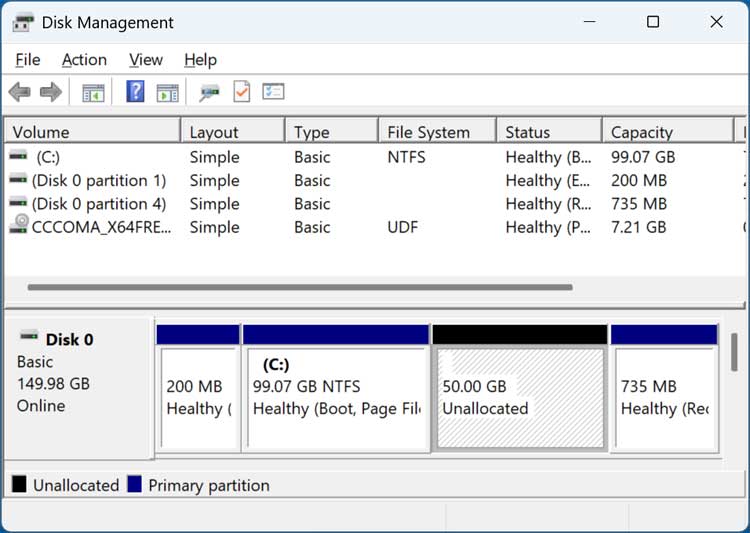Viewport: 750px width, 533px height.
Task: Click the Primary partition legend label
Action: coord(209,485)
